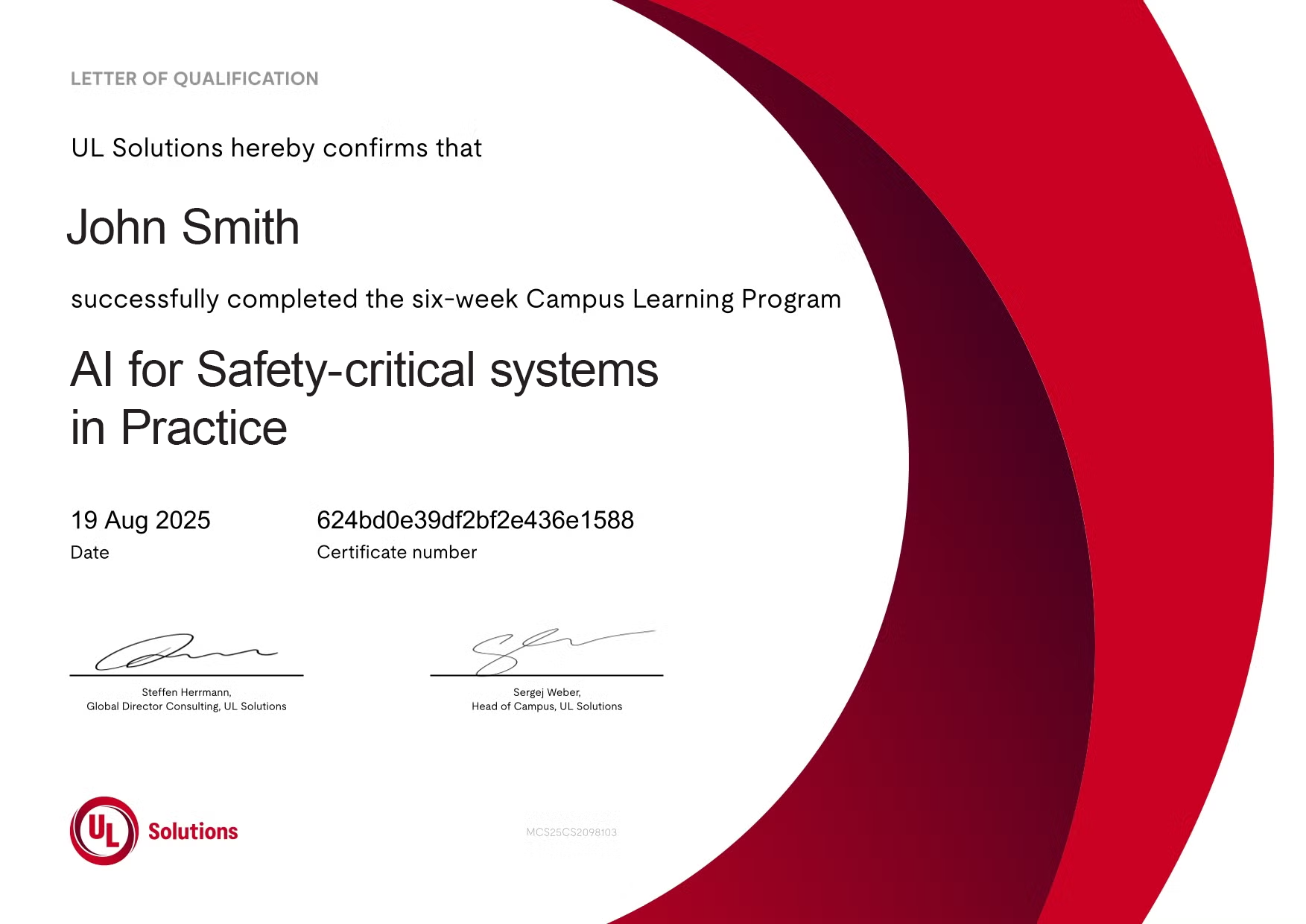This screenshot has width=1306, height=924.
Task: Click the UL circular logo emblem
Action: click(x=104, y=831)
